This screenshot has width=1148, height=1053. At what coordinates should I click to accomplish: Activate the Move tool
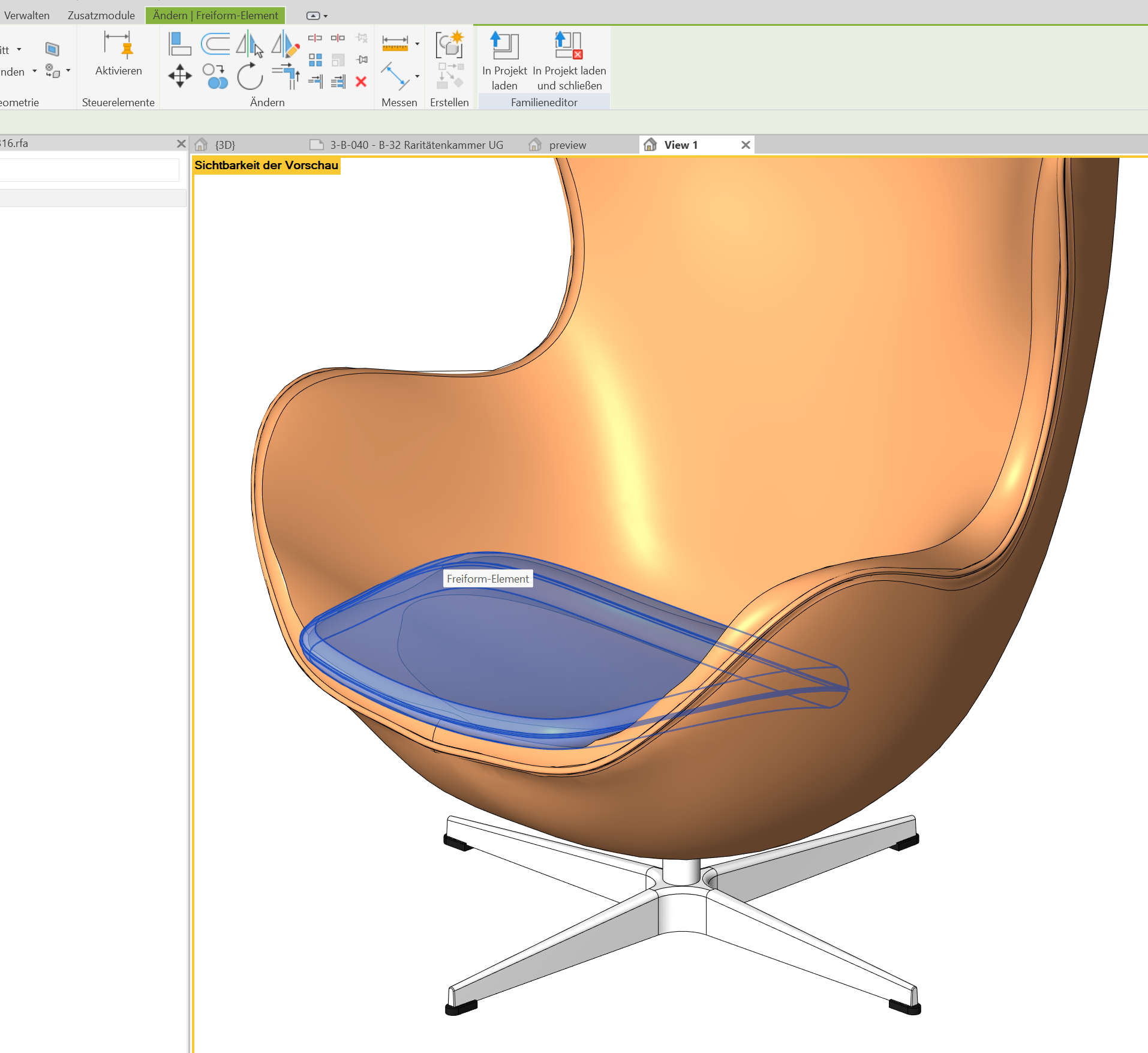[180, 76]
